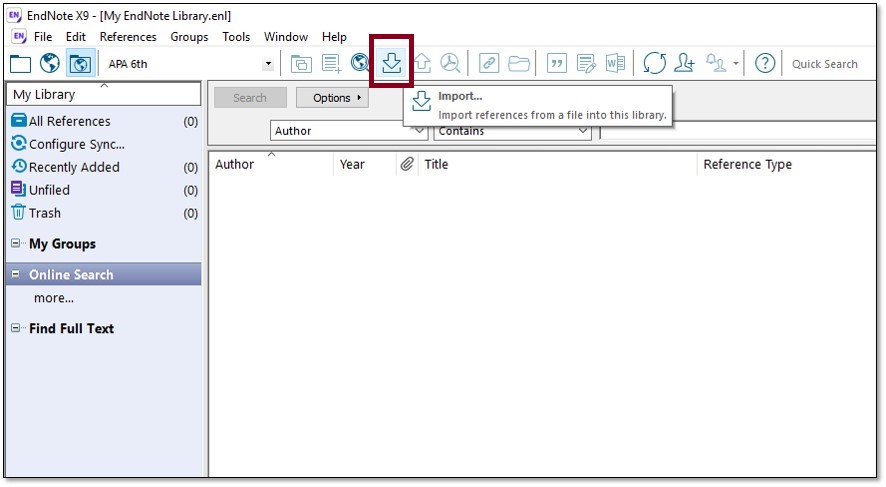Sort by Title column header
Image resolution: width=886 pixels, height=487 pixels.
tap(558, 164)
